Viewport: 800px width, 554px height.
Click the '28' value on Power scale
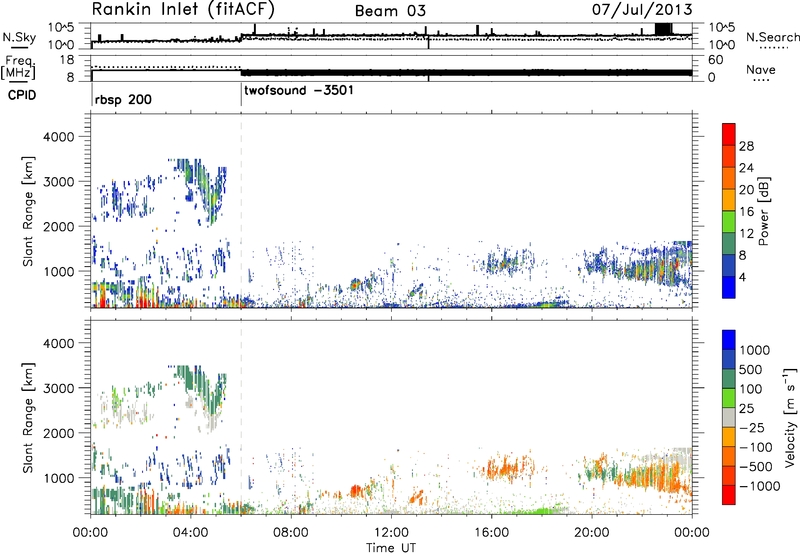746,146
